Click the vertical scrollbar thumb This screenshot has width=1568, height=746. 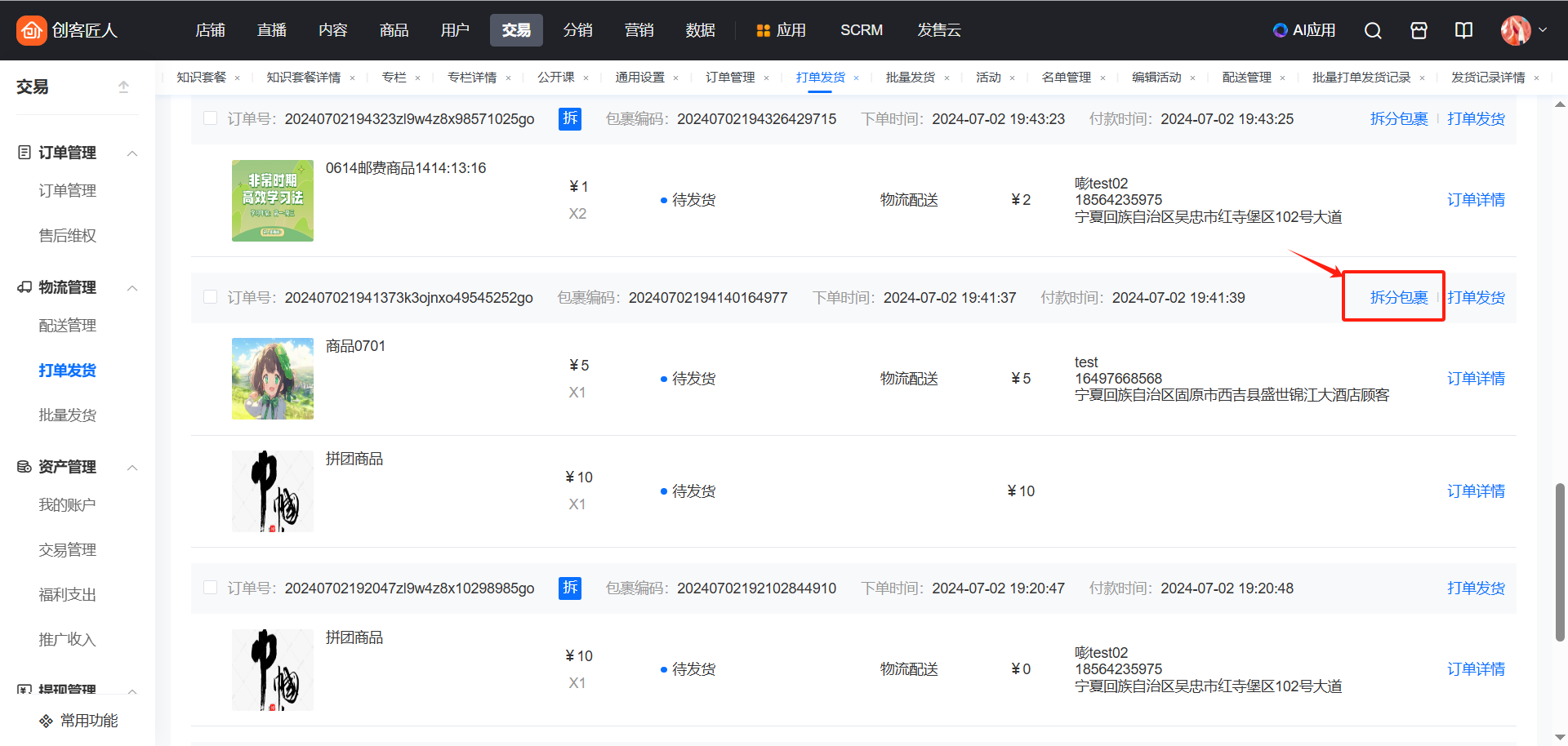(x=1560, y=563)
